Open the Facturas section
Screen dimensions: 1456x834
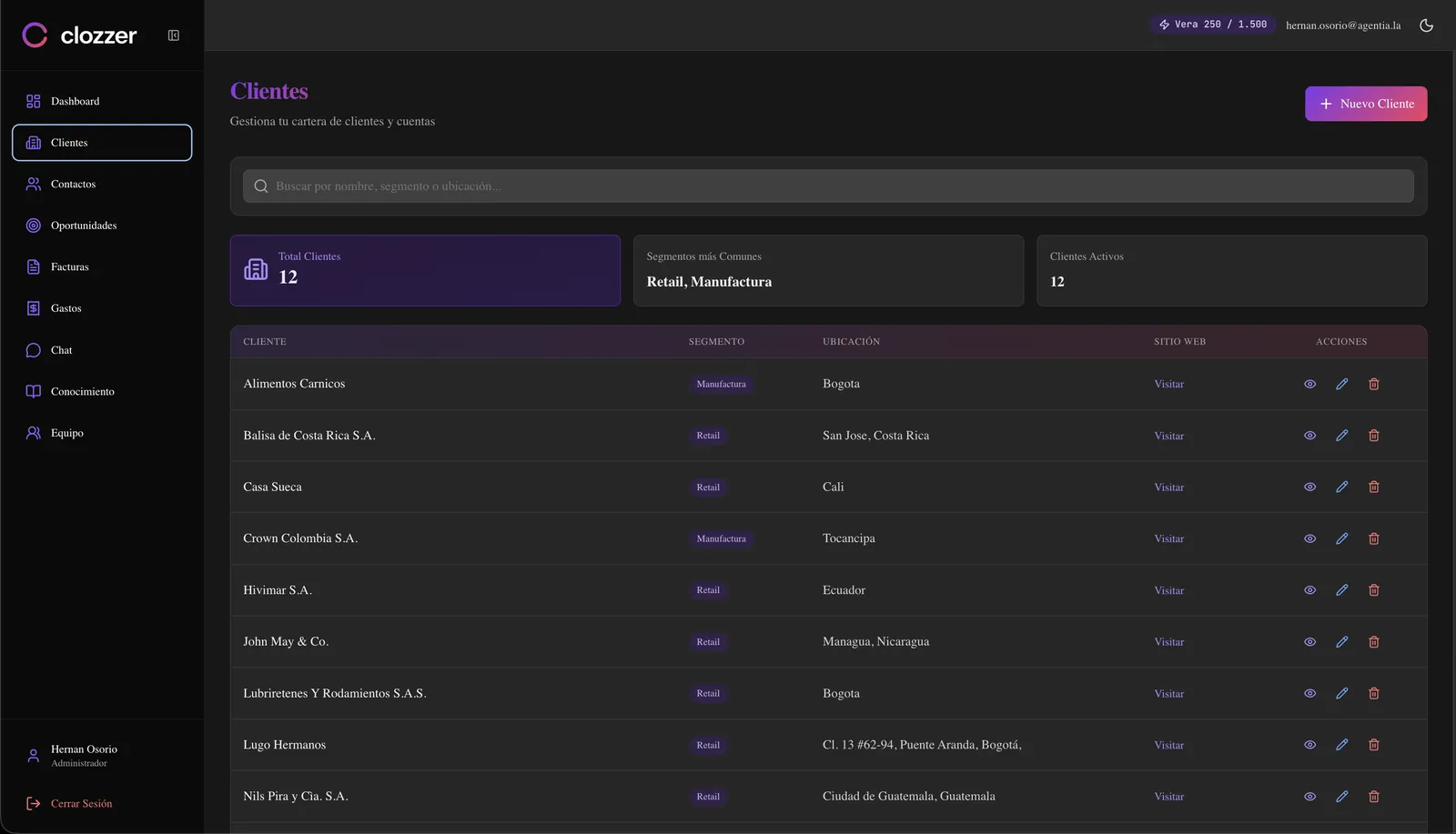click(102, 267)
